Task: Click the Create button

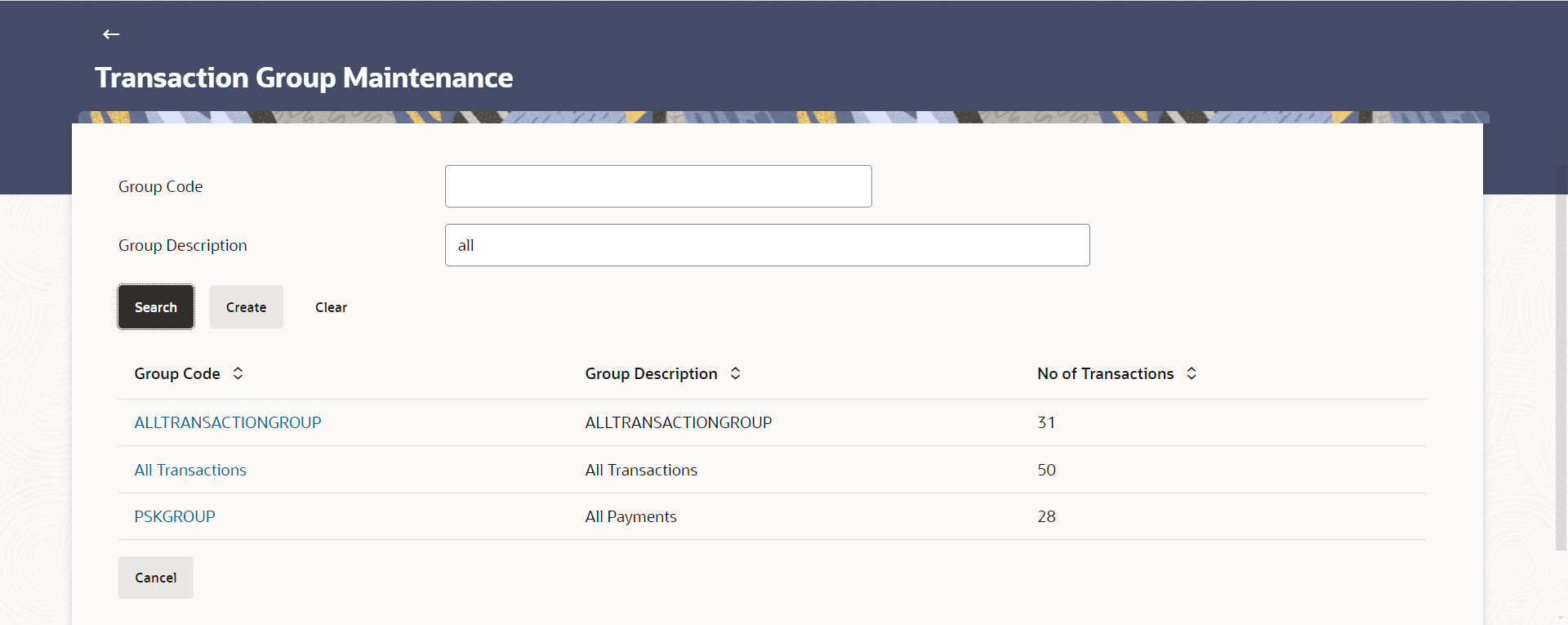Action: point(246,307)
